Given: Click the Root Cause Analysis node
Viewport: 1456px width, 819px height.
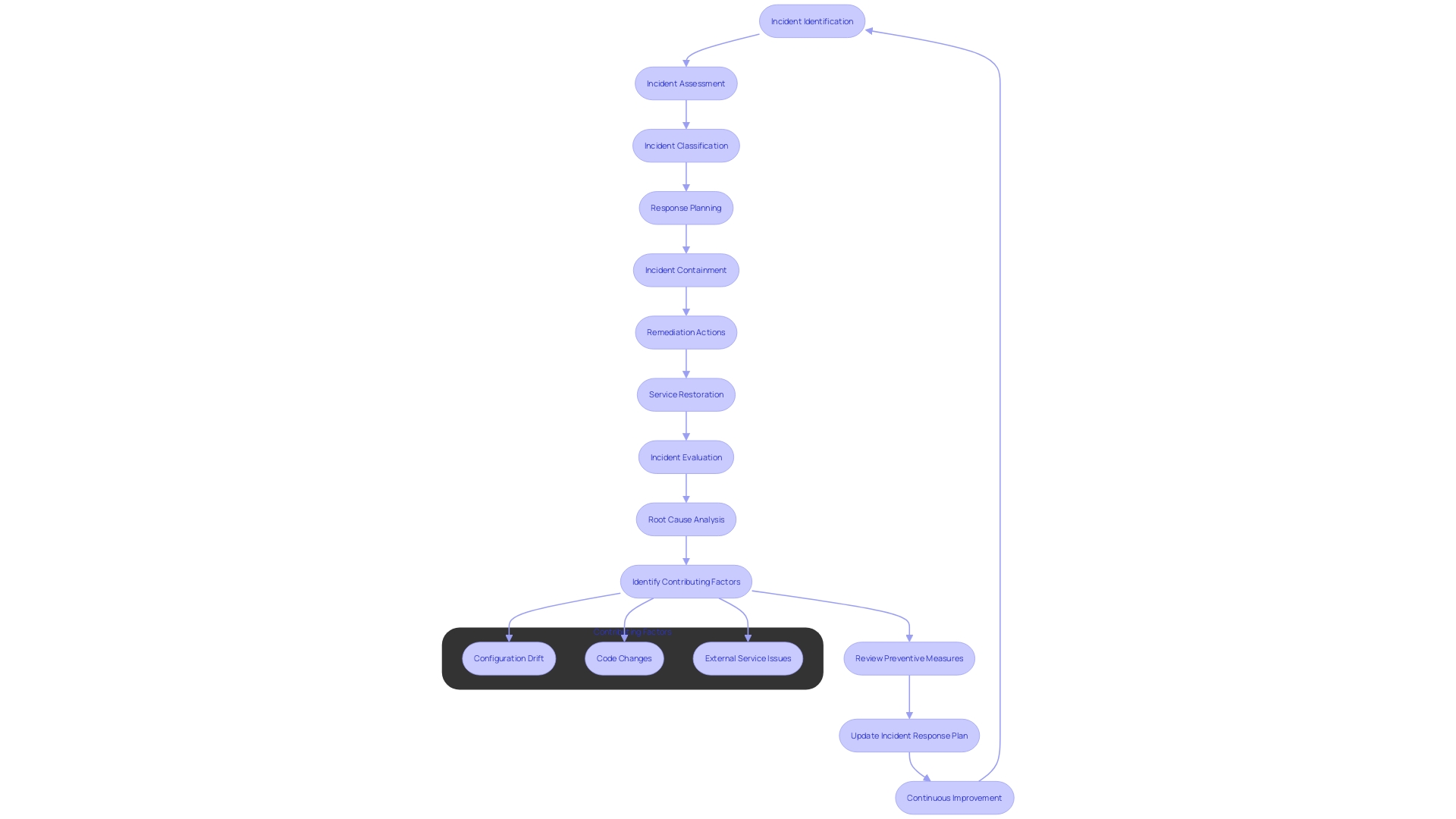Looking at the screenshot, I should [x=686, y=519].
